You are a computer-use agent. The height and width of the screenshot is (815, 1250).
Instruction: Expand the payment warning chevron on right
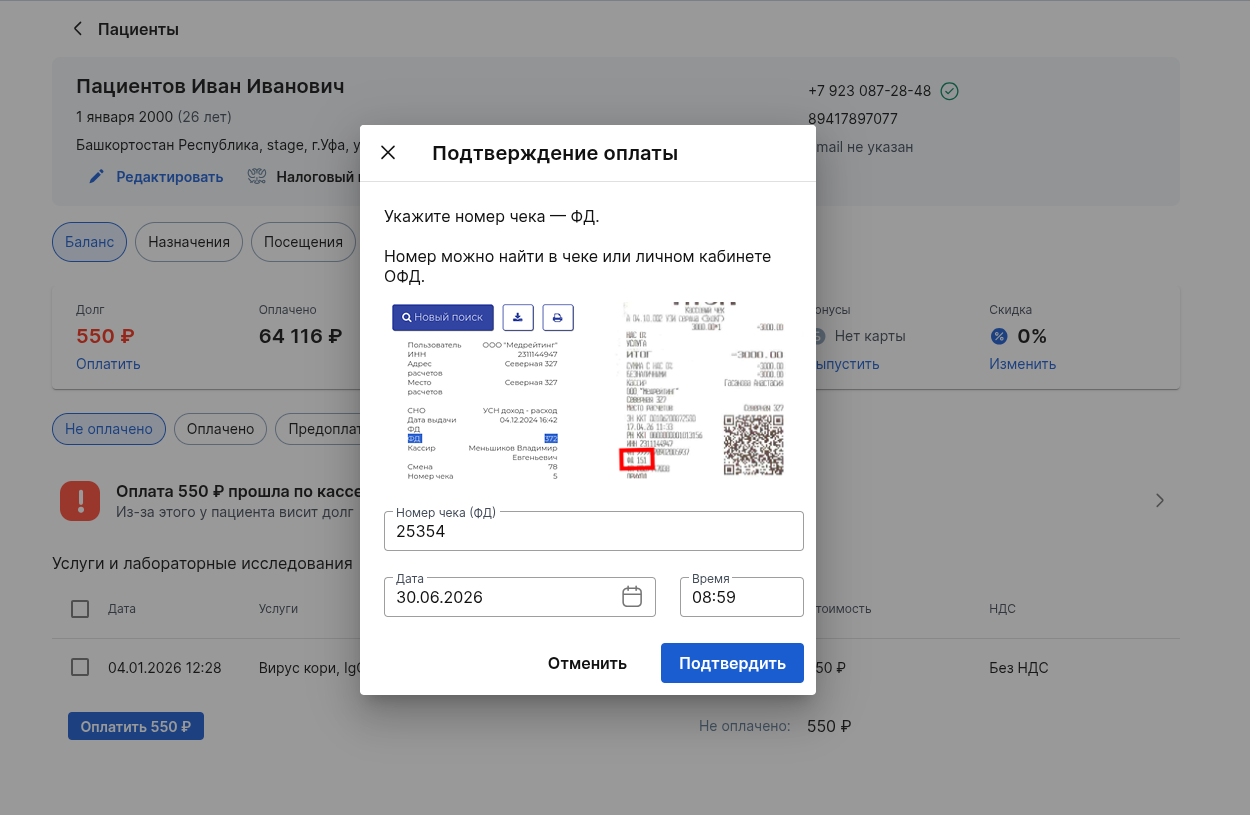tap(1160, 500)
